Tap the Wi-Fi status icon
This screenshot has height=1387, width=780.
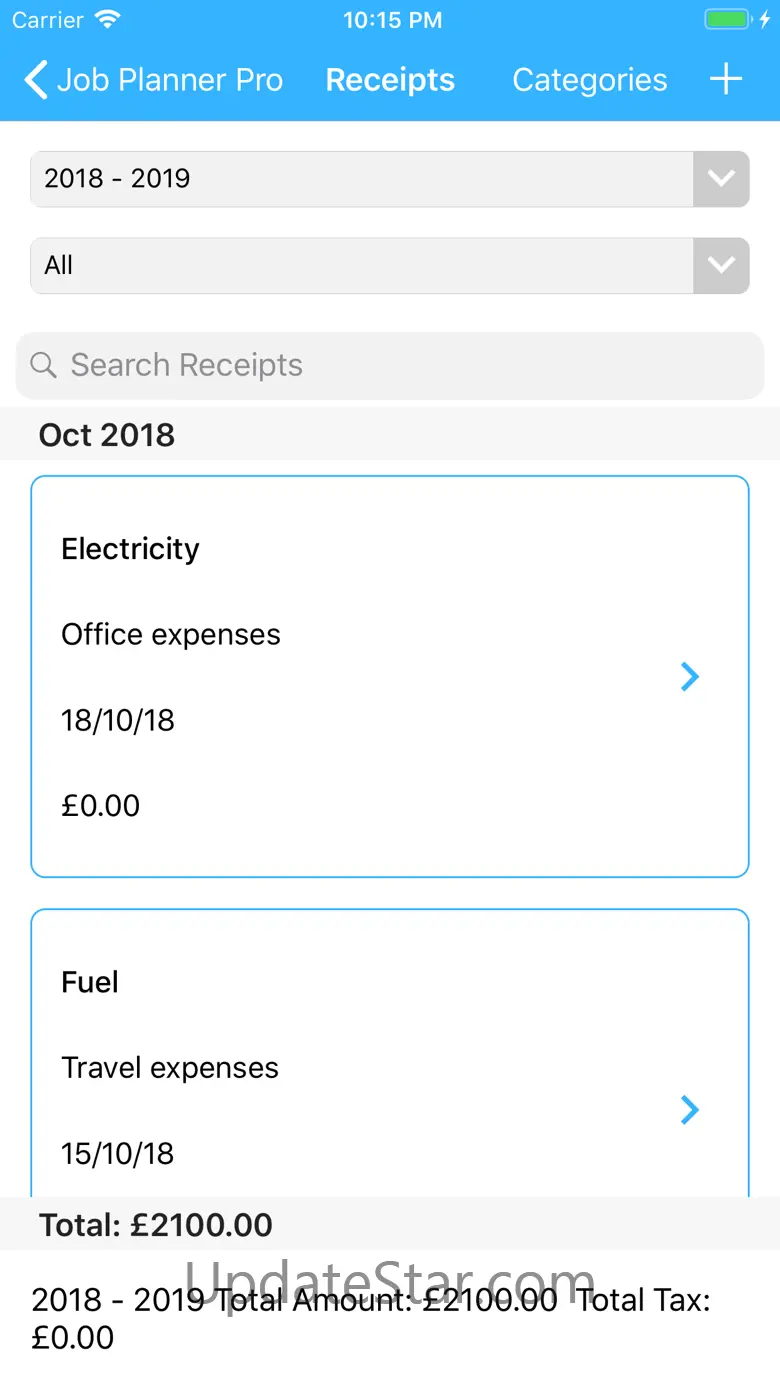click(x=107, y=20)
